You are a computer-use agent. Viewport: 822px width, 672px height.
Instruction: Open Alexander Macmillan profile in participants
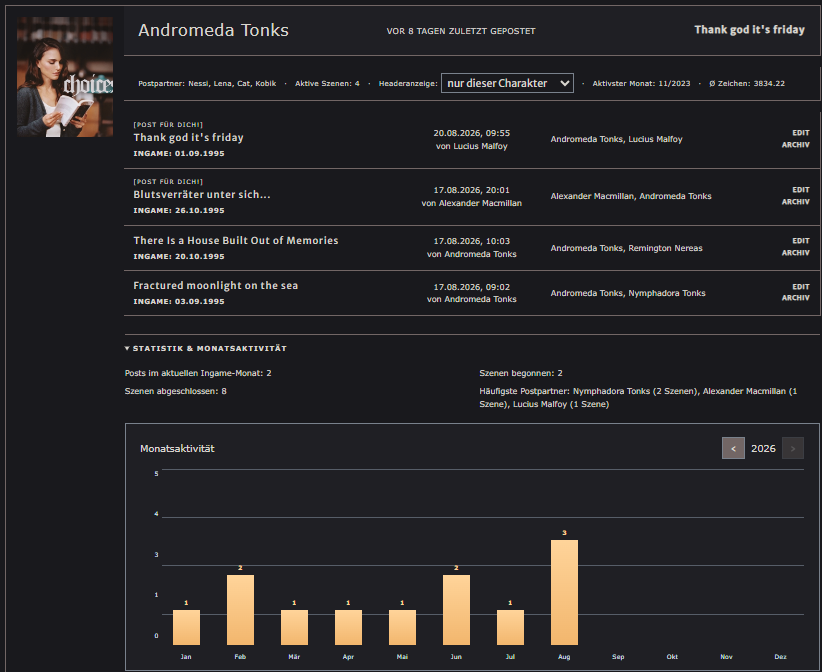coord(592,196)
